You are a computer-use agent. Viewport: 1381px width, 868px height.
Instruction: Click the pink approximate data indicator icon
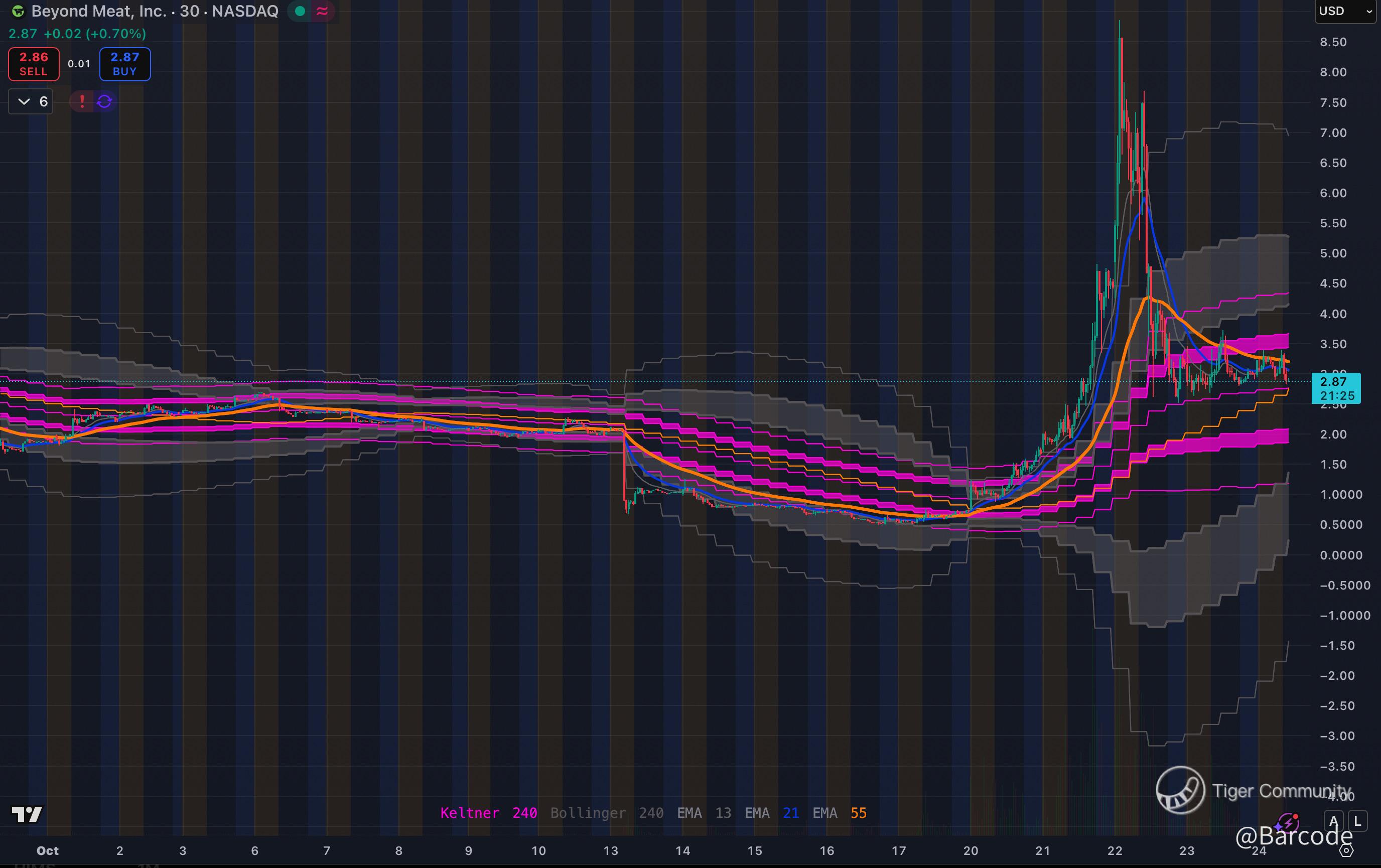(x=322, y=11)
